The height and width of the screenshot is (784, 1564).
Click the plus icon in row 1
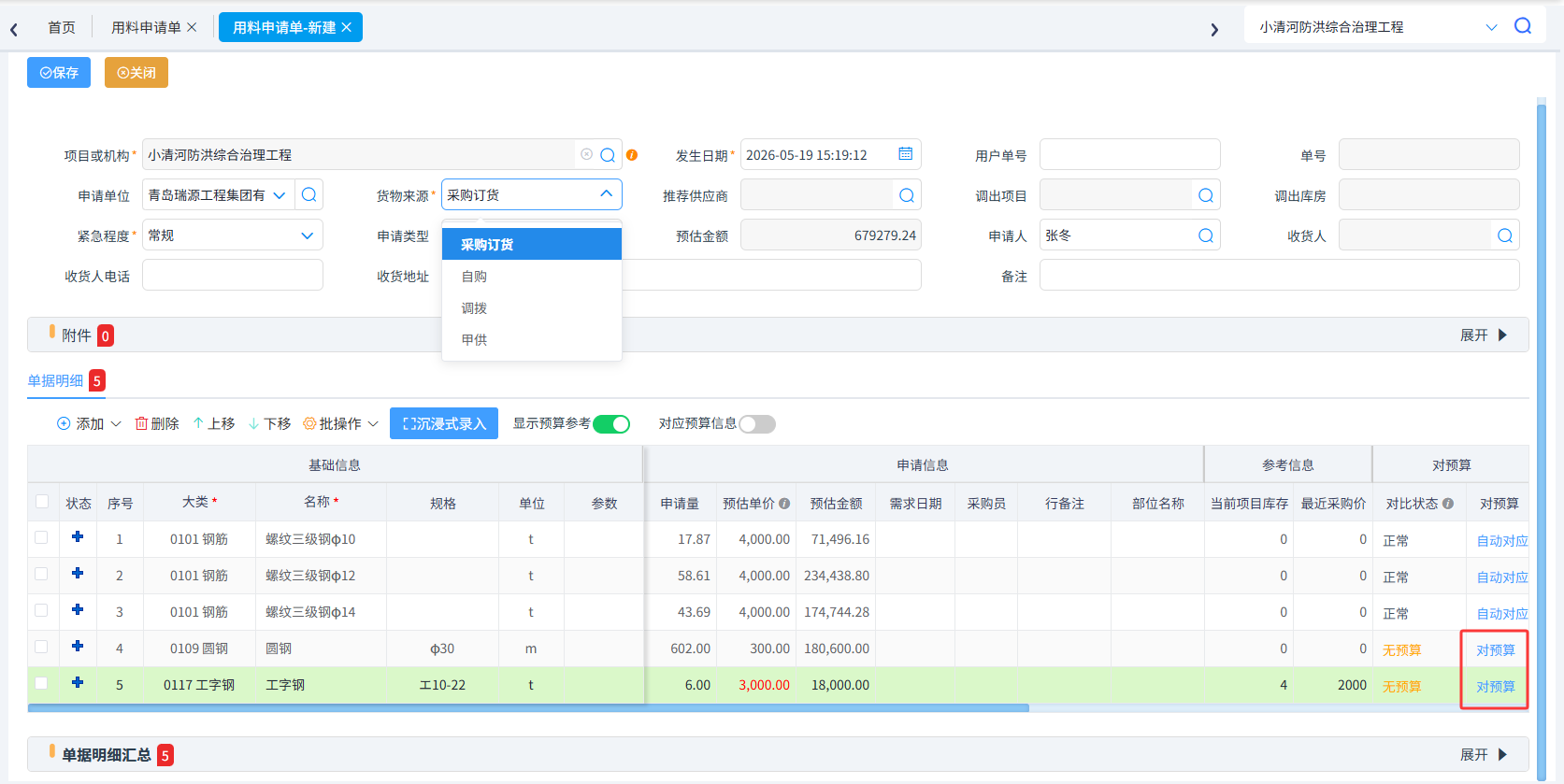pos(78,537)
